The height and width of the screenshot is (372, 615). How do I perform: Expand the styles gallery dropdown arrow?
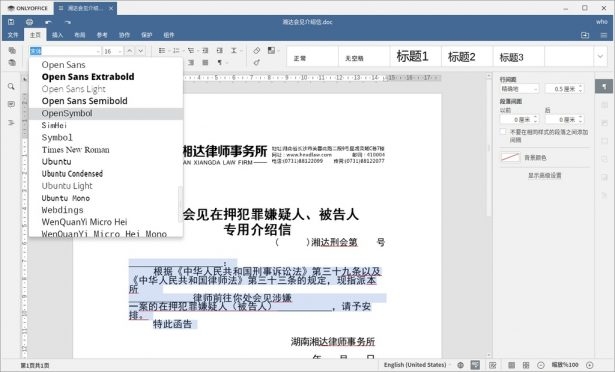600,57
